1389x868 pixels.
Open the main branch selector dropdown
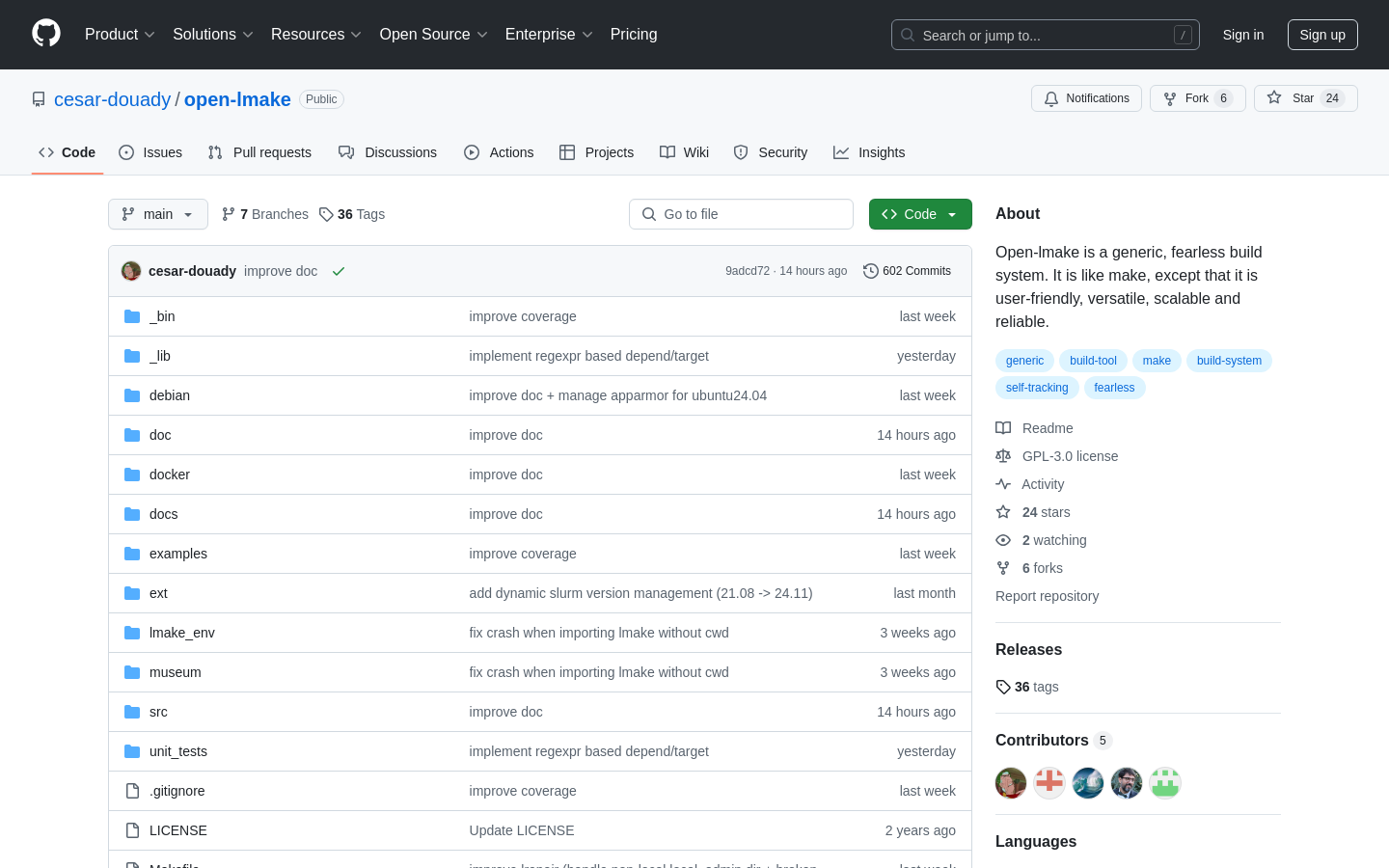point(158,214)
